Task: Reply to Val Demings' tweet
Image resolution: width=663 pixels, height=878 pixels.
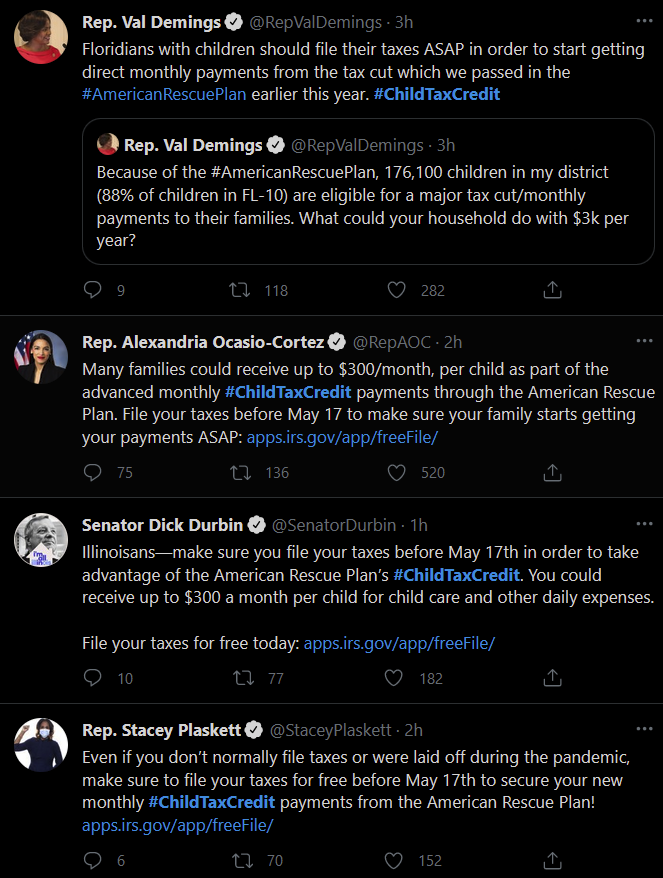Action: click(92, 289)
